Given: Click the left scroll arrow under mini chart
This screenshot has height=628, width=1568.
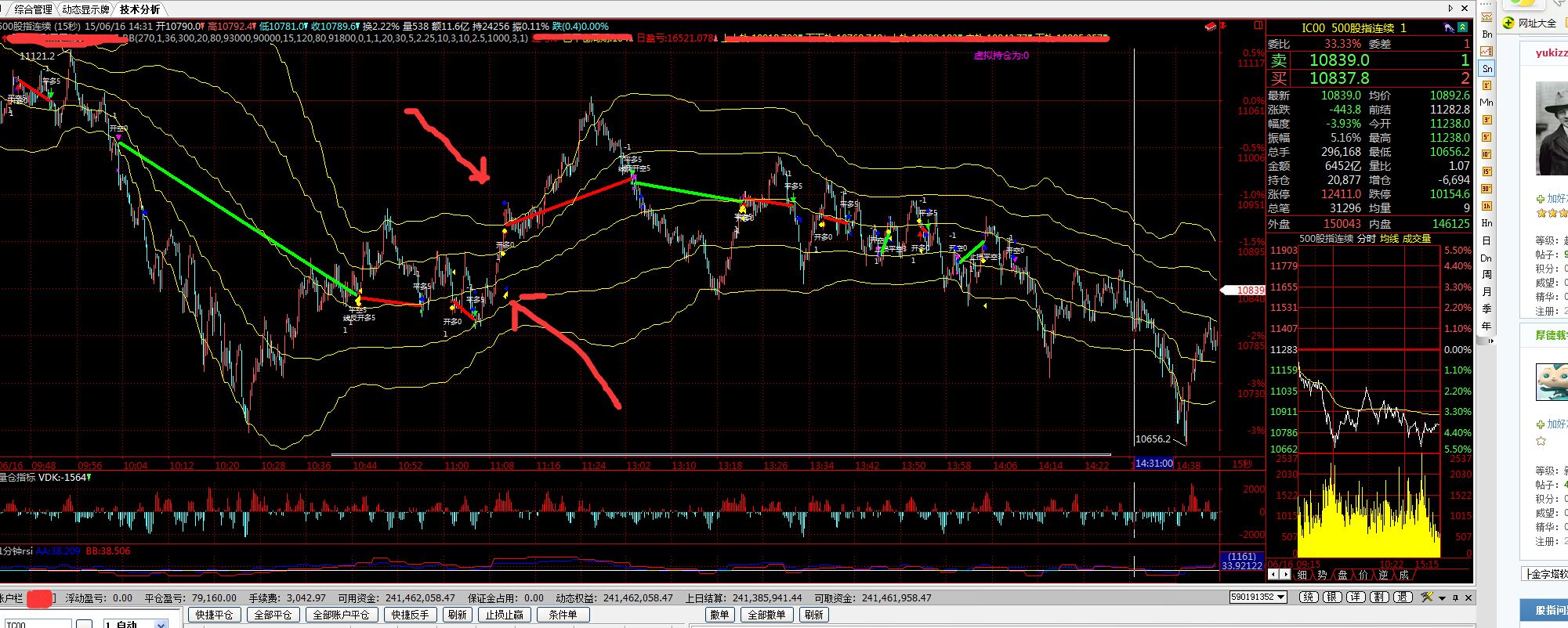Looking at the screenshot, I should (1273, 575).
